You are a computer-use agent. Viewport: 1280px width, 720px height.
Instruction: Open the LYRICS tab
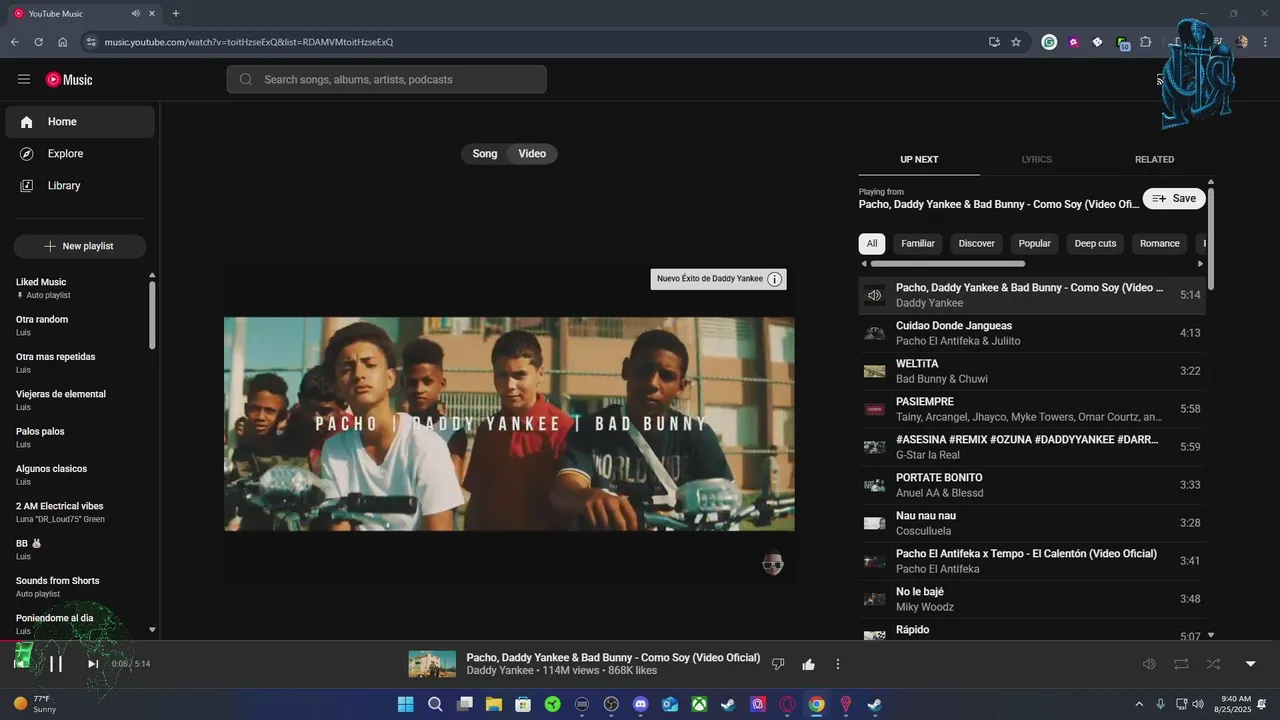tap(1036, 160)
